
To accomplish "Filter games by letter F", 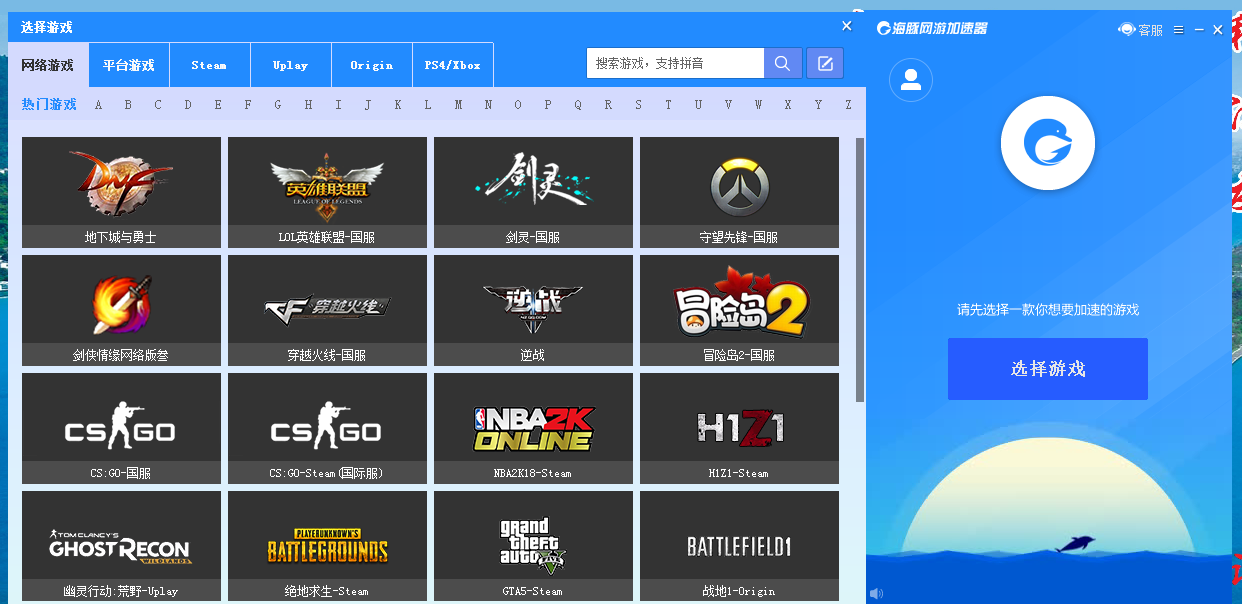I will 248,105.
